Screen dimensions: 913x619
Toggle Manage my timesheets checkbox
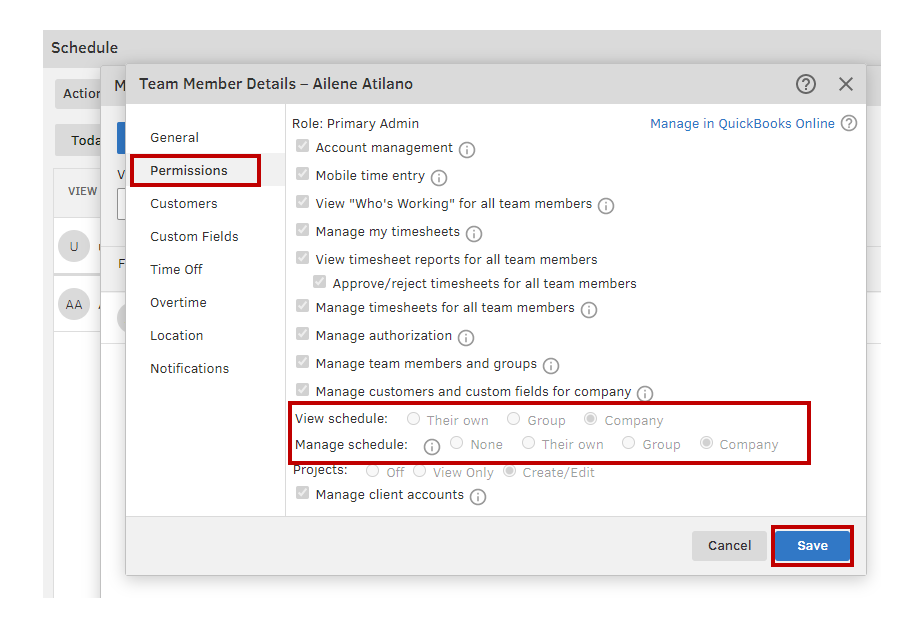[302, 229]
